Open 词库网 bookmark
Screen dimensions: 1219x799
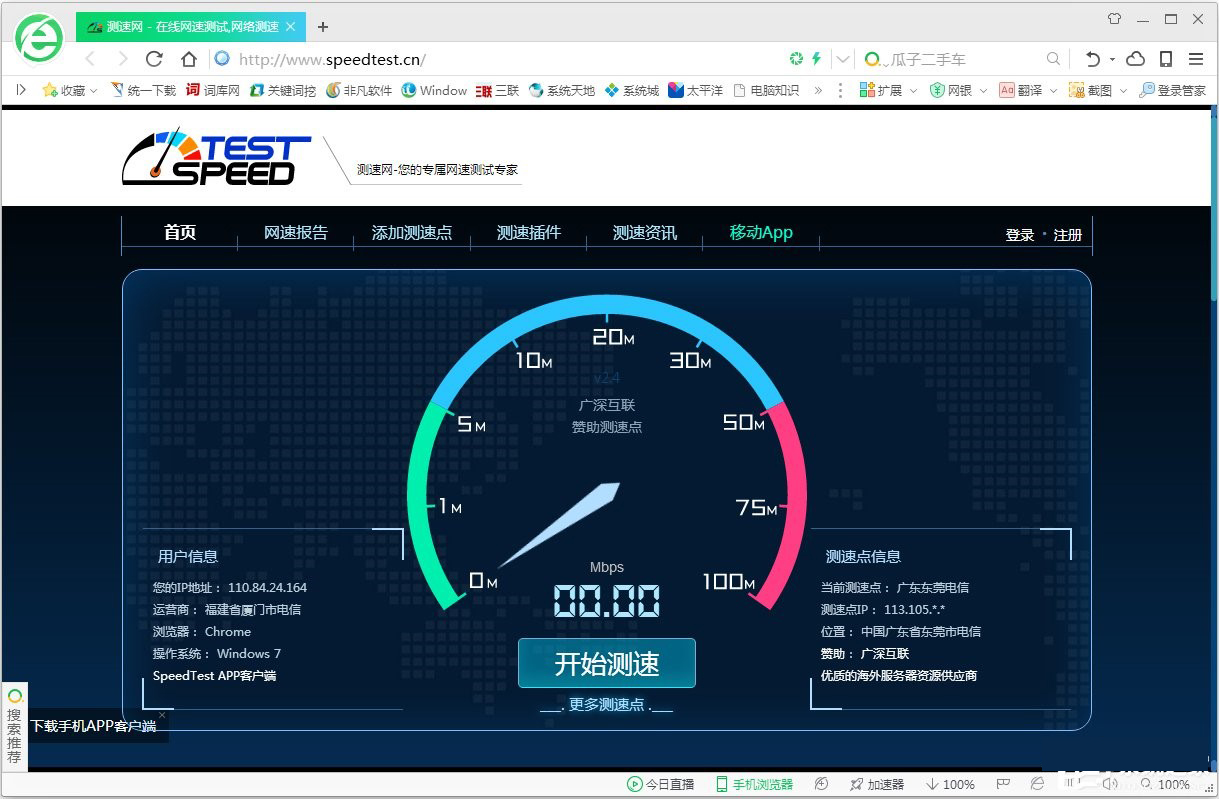pyautogui.click(x=213, y=90)
